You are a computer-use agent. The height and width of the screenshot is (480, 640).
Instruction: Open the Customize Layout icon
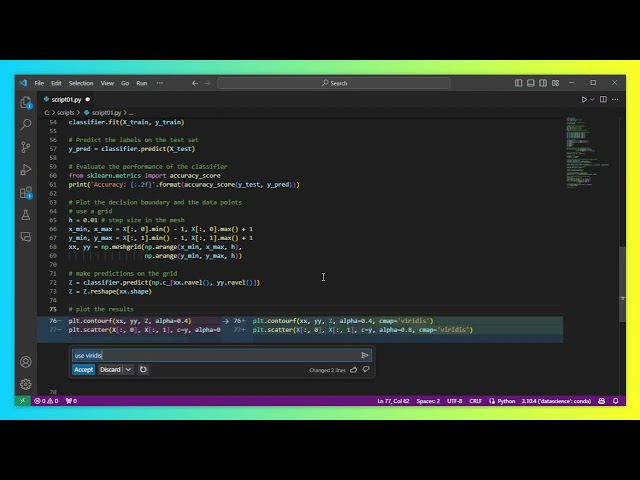[x=556, y=83]
